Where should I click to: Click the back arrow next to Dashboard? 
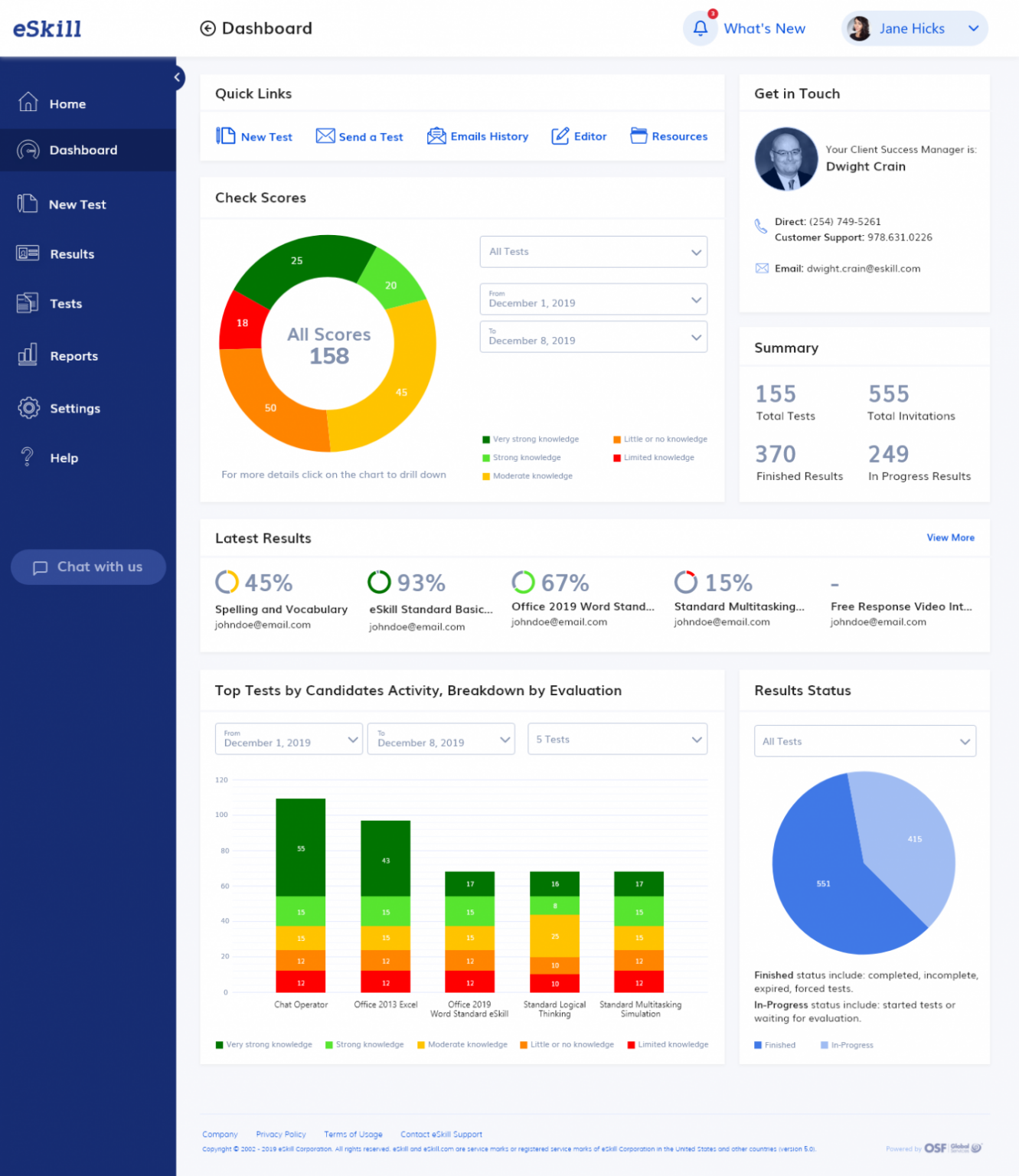(207, 28)
